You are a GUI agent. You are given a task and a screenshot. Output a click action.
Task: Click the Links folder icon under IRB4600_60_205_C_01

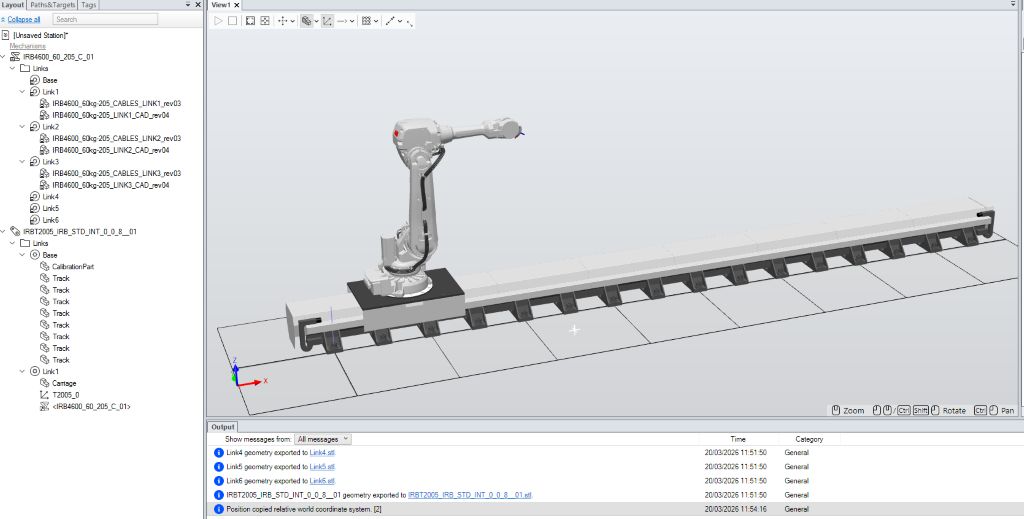pos(25,69)
